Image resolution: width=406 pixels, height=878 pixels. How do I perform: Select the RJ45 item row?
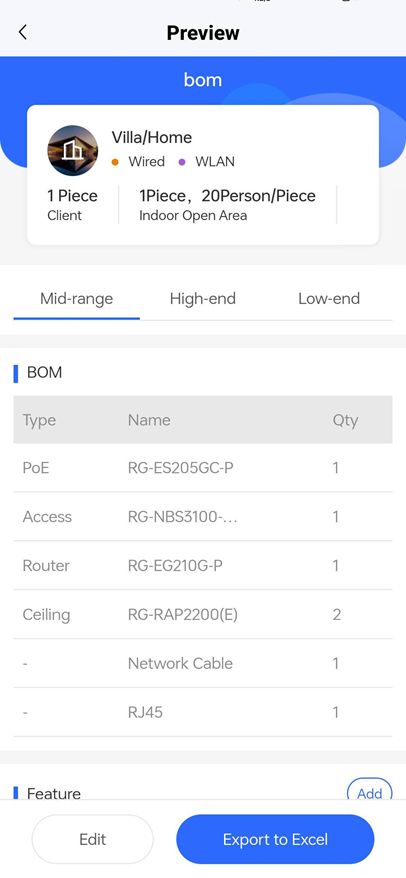tap(203, 712)
